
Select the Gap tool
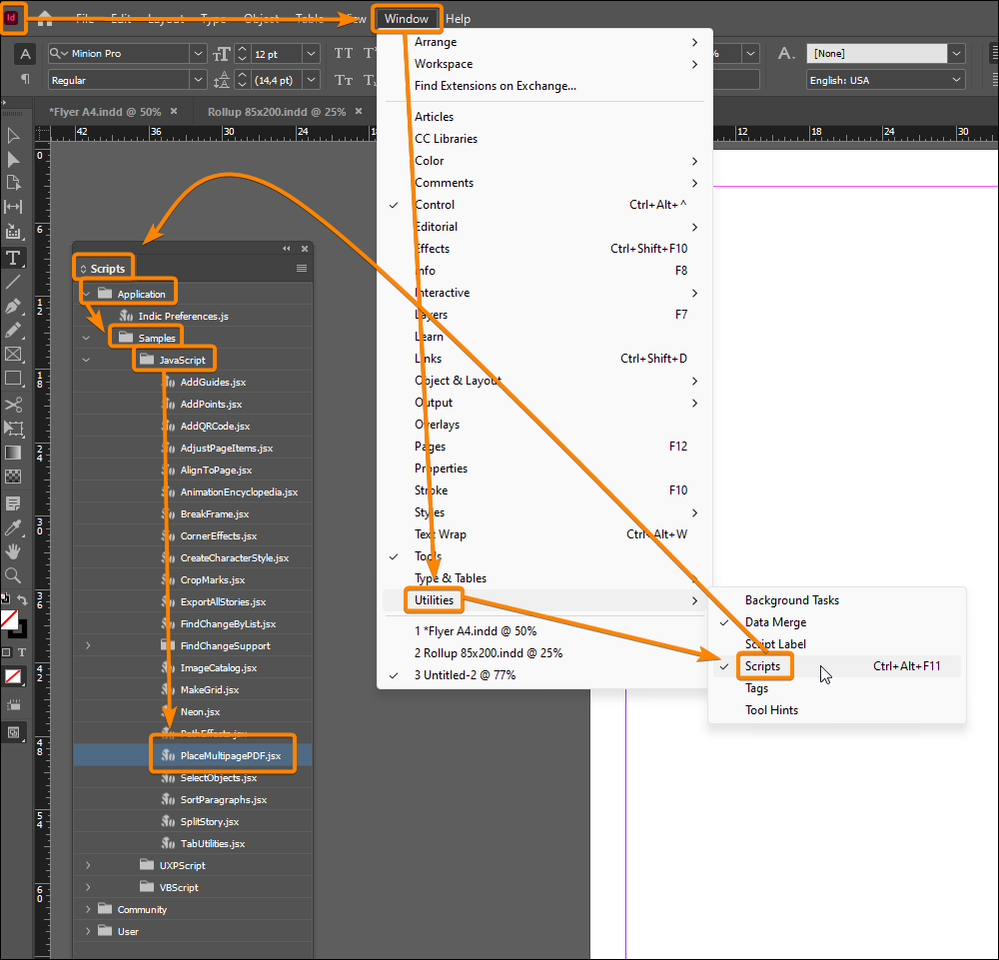[13, 206]
